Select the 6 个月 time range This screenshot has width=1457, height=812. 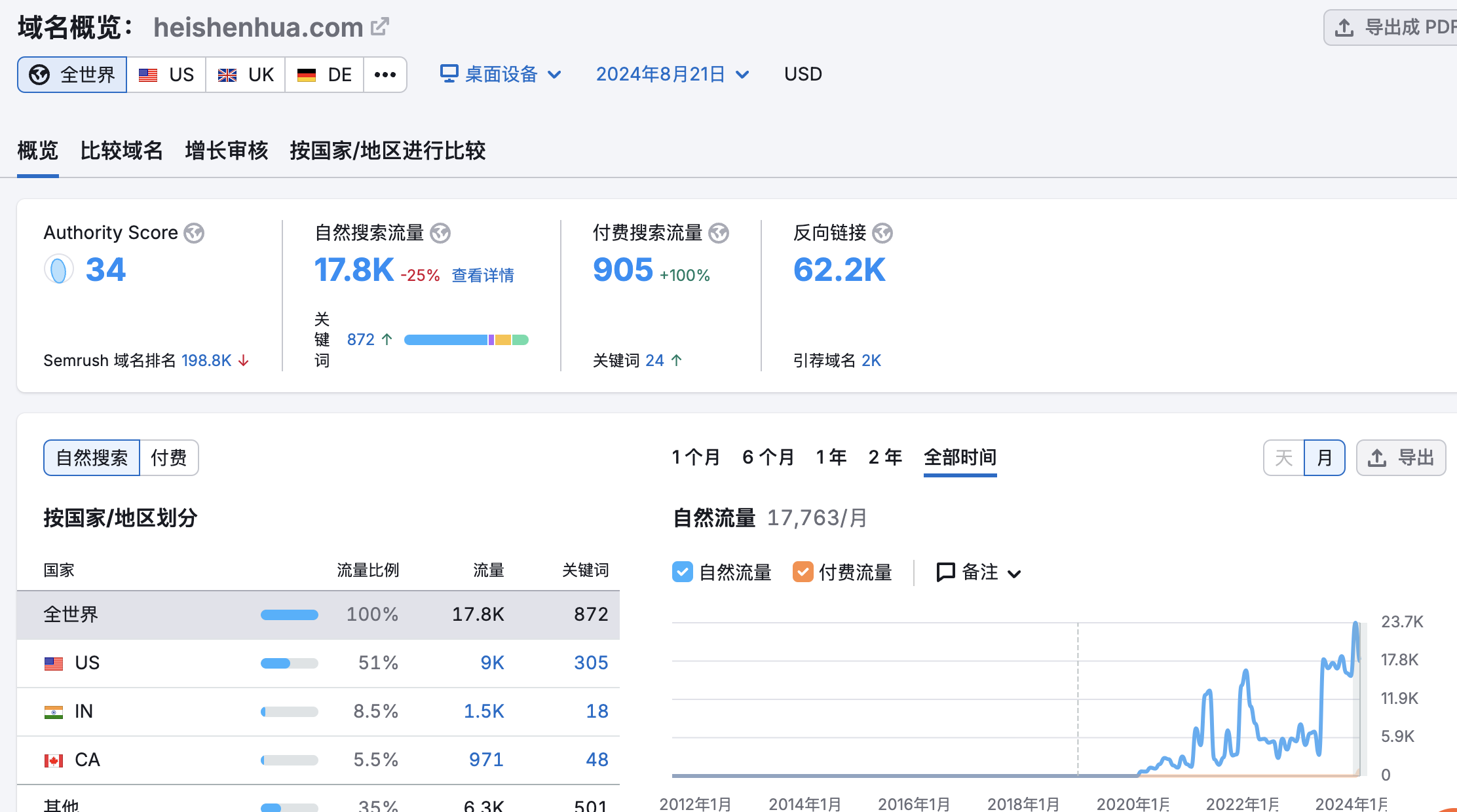click(x=768, y=457)
